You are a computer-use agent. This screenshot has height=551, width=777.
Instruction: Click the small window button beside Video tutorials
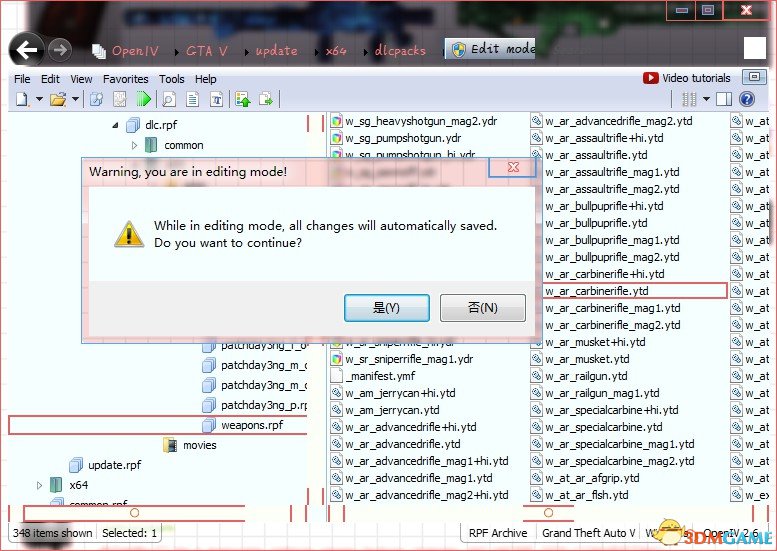click(754, 77)
